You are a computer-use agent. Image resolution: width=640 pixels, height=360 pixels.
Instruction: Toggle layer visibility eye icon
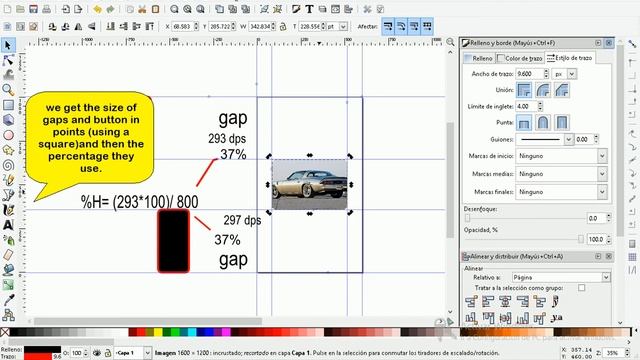(97, 353)
